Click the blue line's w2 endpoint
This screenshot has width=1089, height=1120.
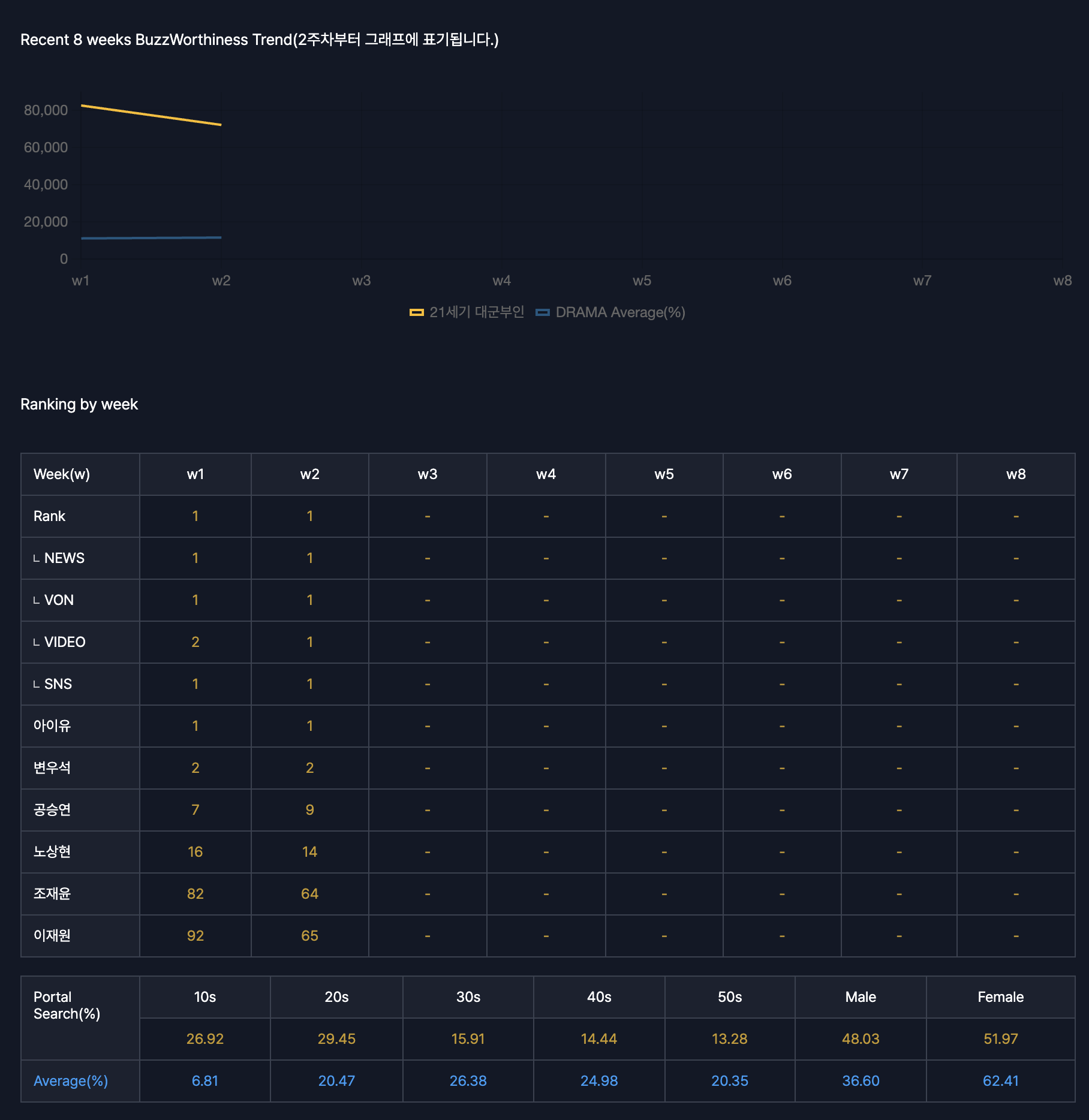221,237
